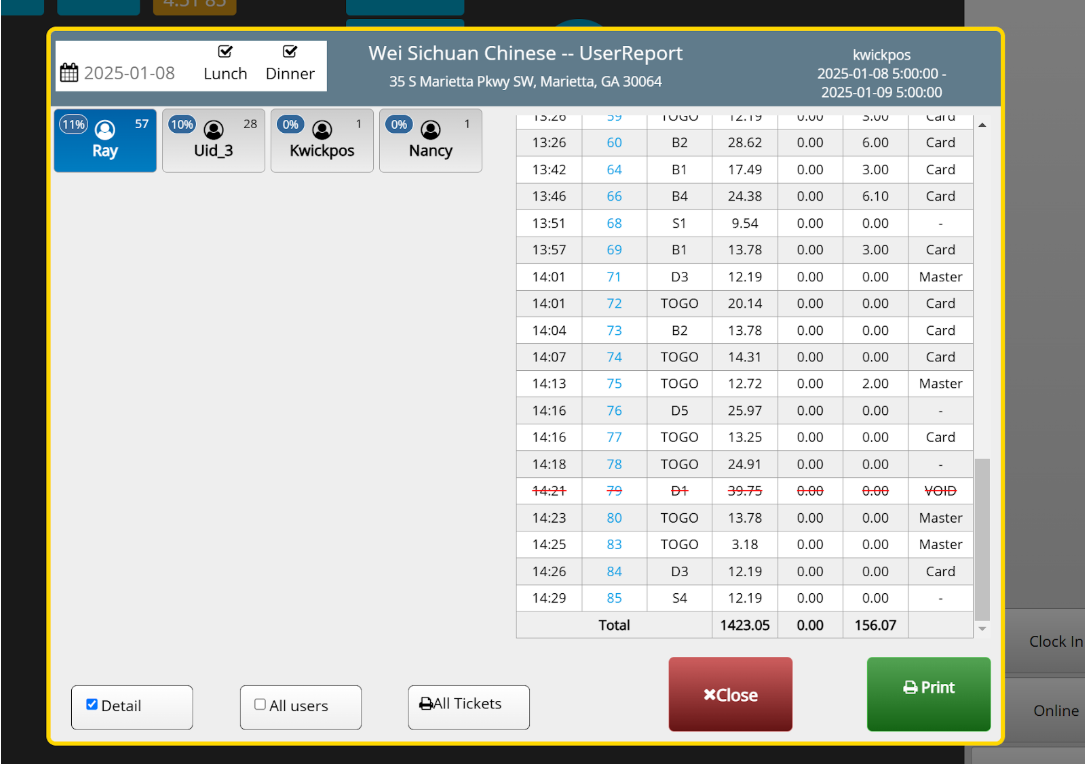The width and height of the screenshot is (1085, 764).
Task: Open ticket 60 link
Action: point(614,143)
